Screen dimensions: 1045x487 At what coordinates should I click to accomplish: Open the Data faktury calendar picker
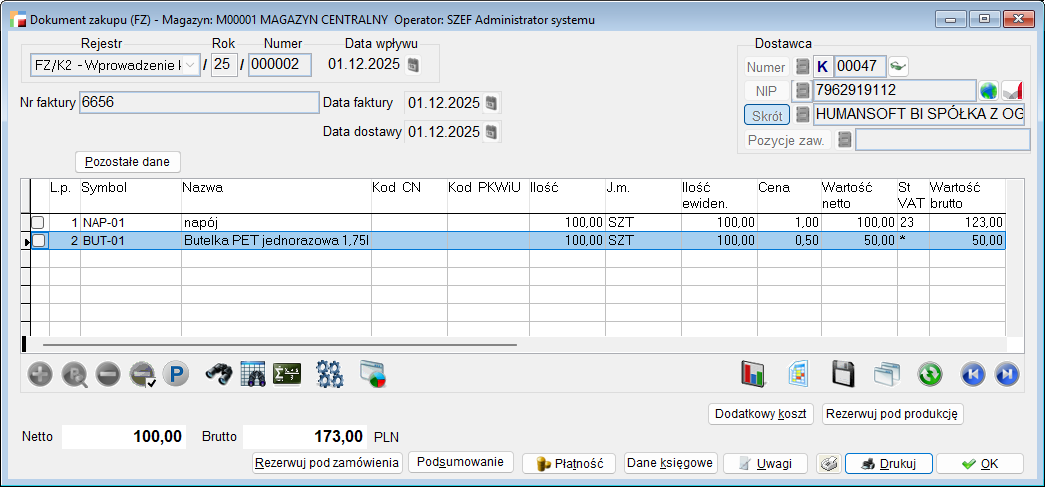[x=492, y=103]
